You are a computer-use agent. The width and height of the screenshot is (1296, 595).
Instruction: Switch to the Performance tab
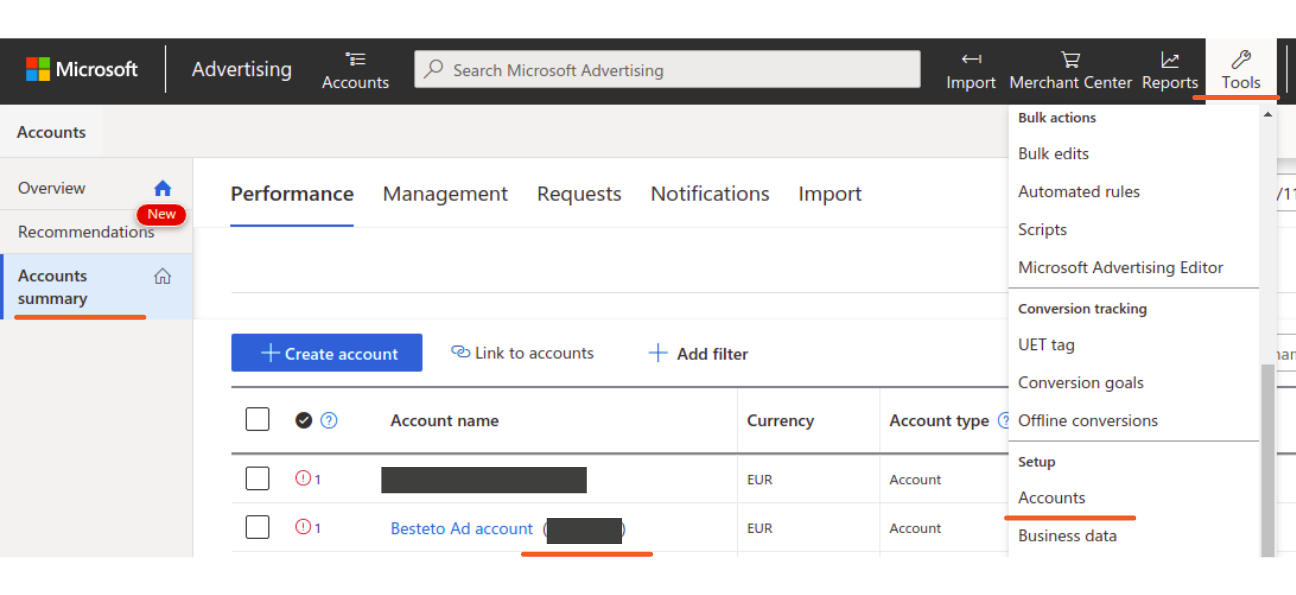pos(292,194)
